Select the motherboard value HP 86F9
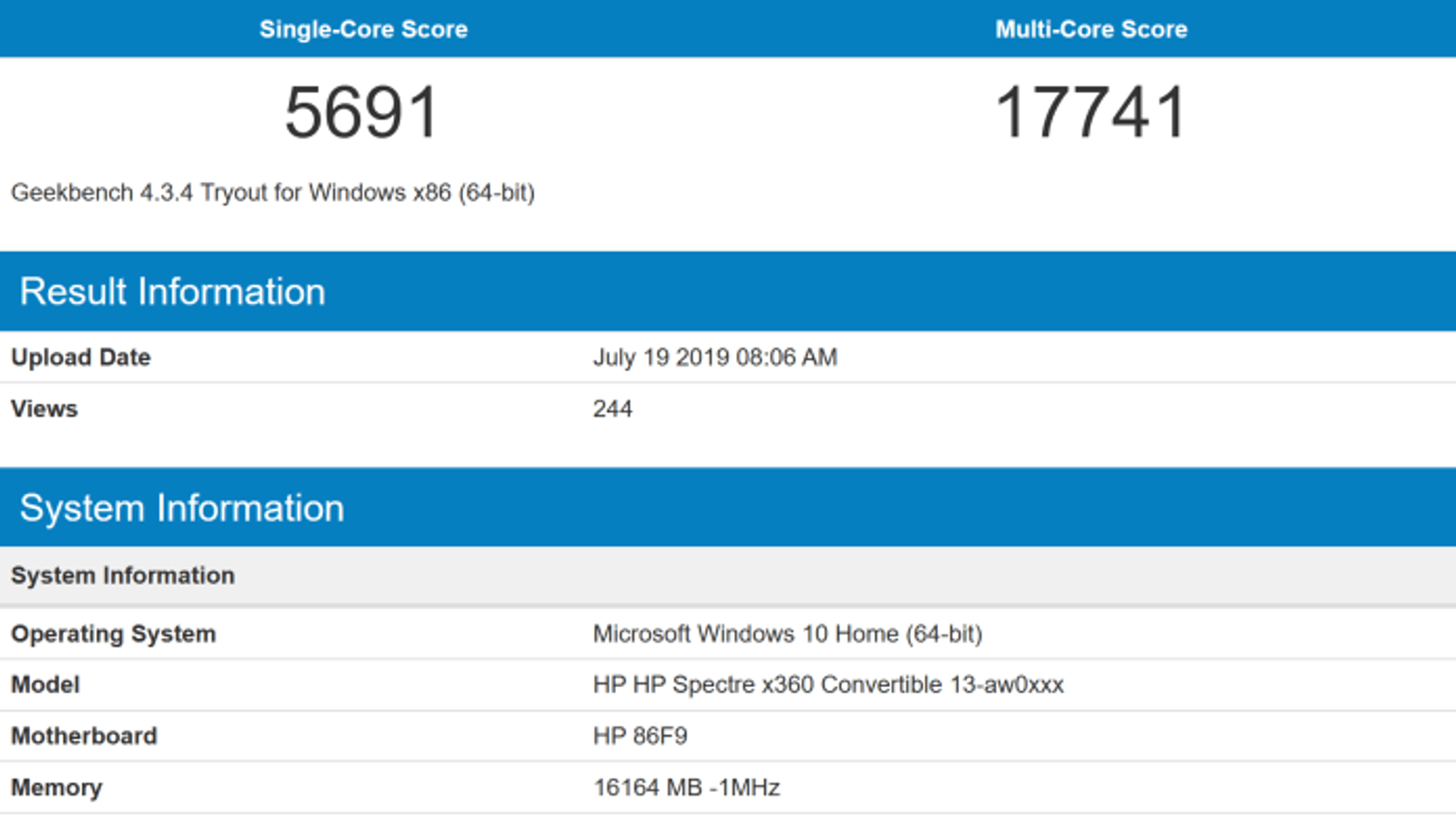This screenshot has width=1456, height=819. pyautogui.click(x=641, y=736)
